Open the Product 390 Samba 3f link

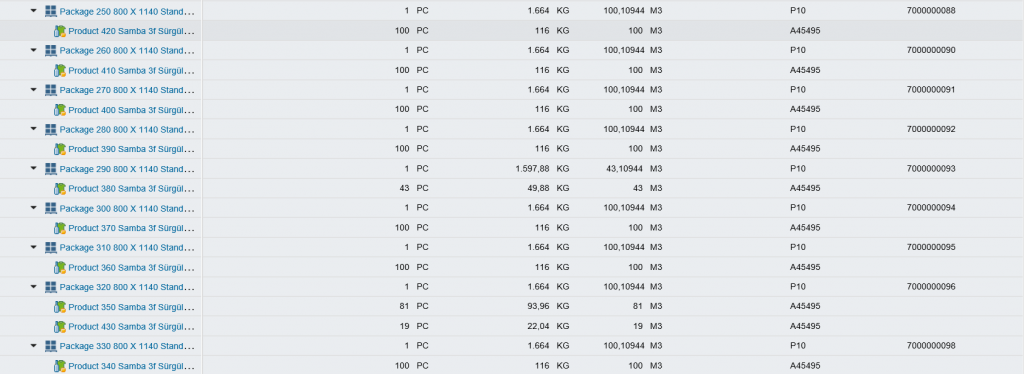click(x=131, y=149)
